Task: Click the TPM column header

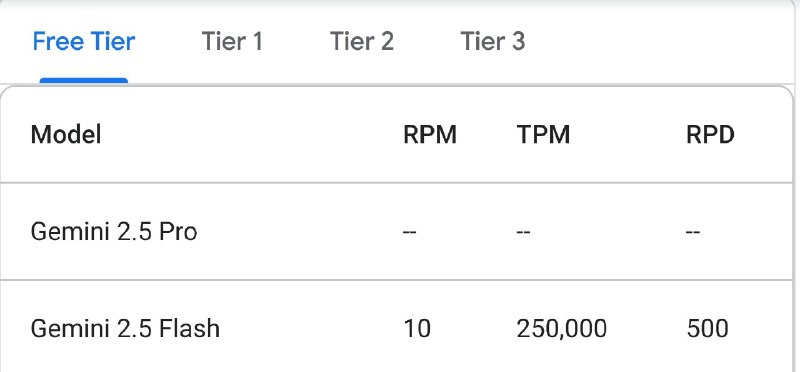Action: point(543,135)
